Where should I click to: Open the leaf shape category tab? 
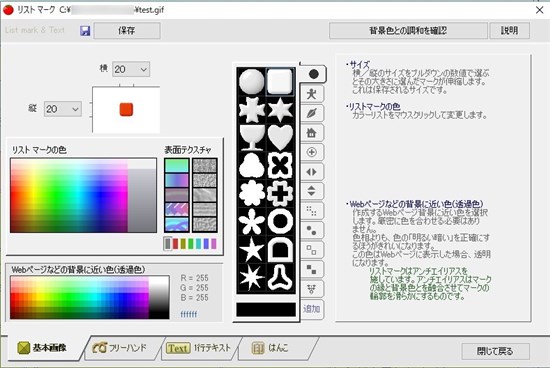click(312, 113)
